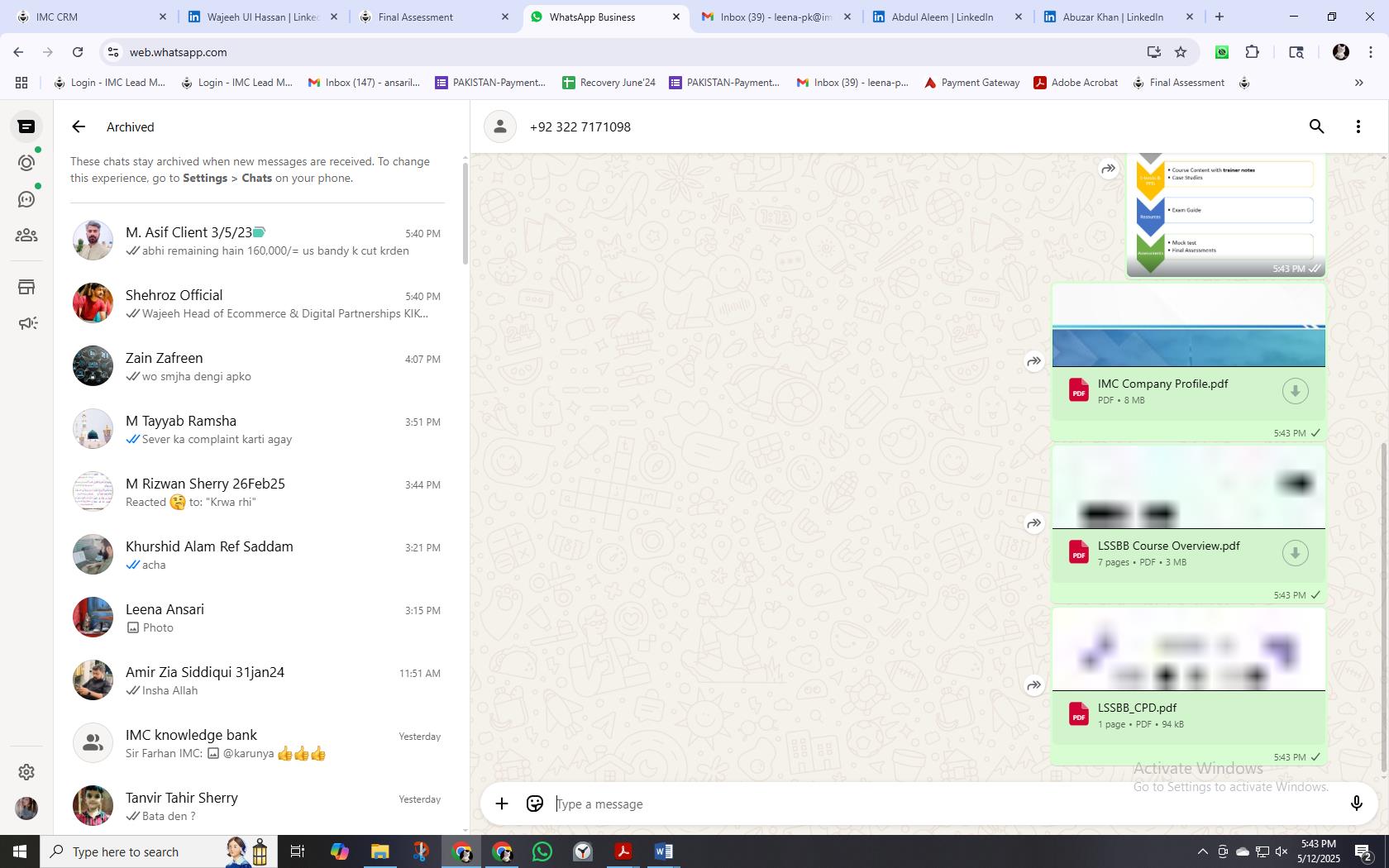This screenshot has height=868, width=1389.
Task: Open the Payment Gateway bookmark
Action: pyautogui.click(x=971, y=83)
